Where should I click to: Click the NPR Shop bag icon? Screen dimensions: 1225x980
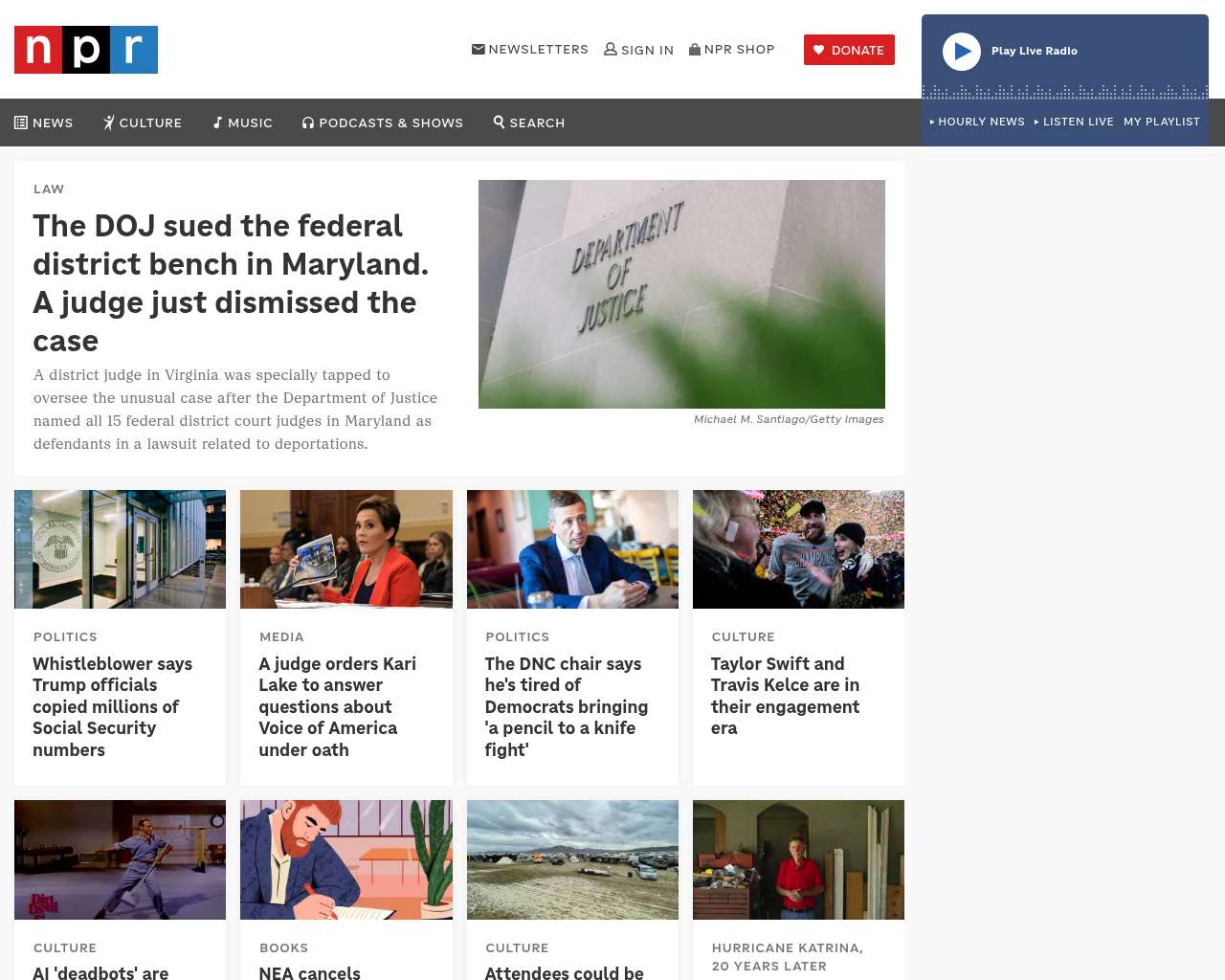pos(695,49)
